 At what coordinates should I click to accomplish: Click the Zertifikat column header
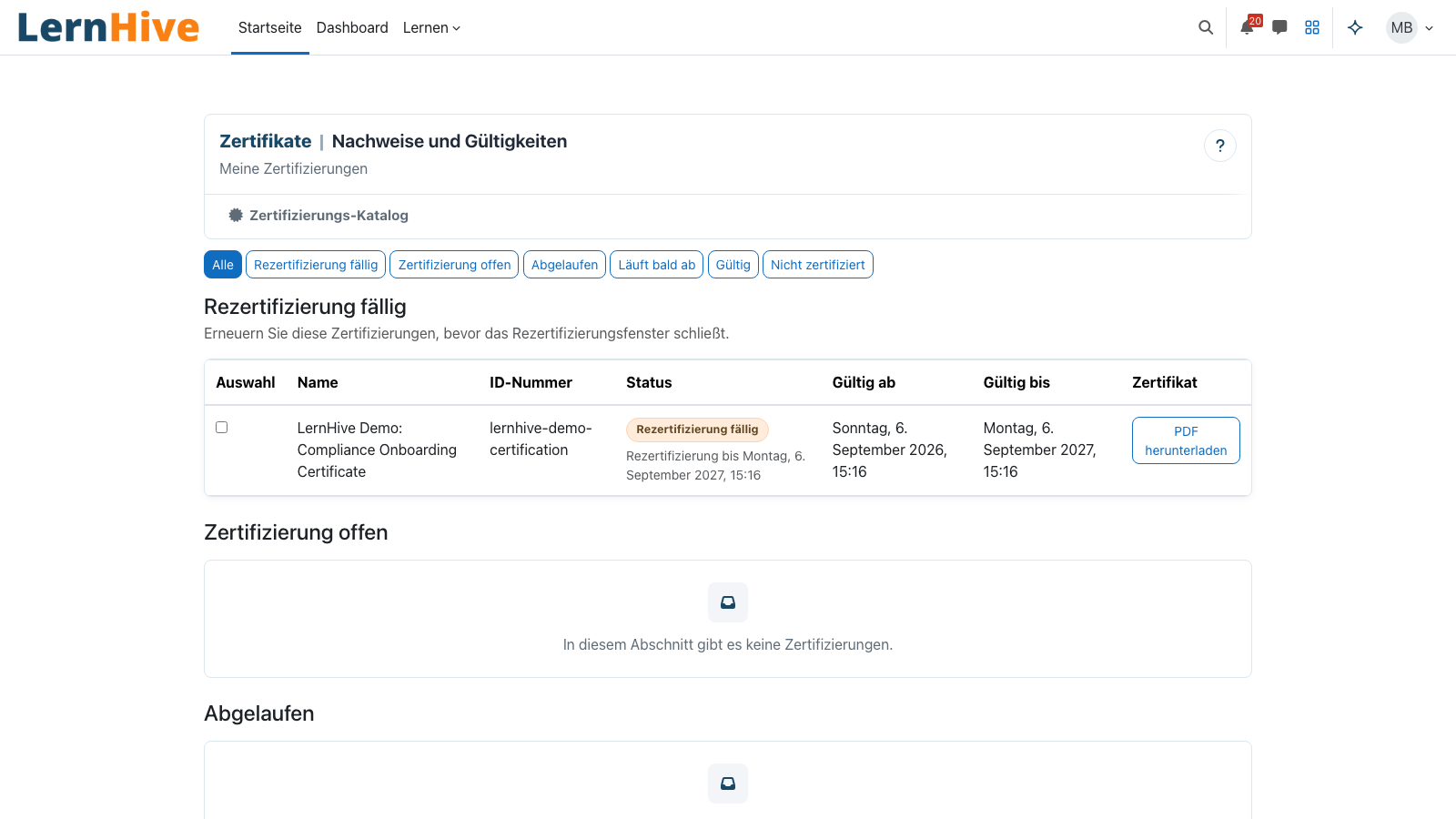(1164, 382)
